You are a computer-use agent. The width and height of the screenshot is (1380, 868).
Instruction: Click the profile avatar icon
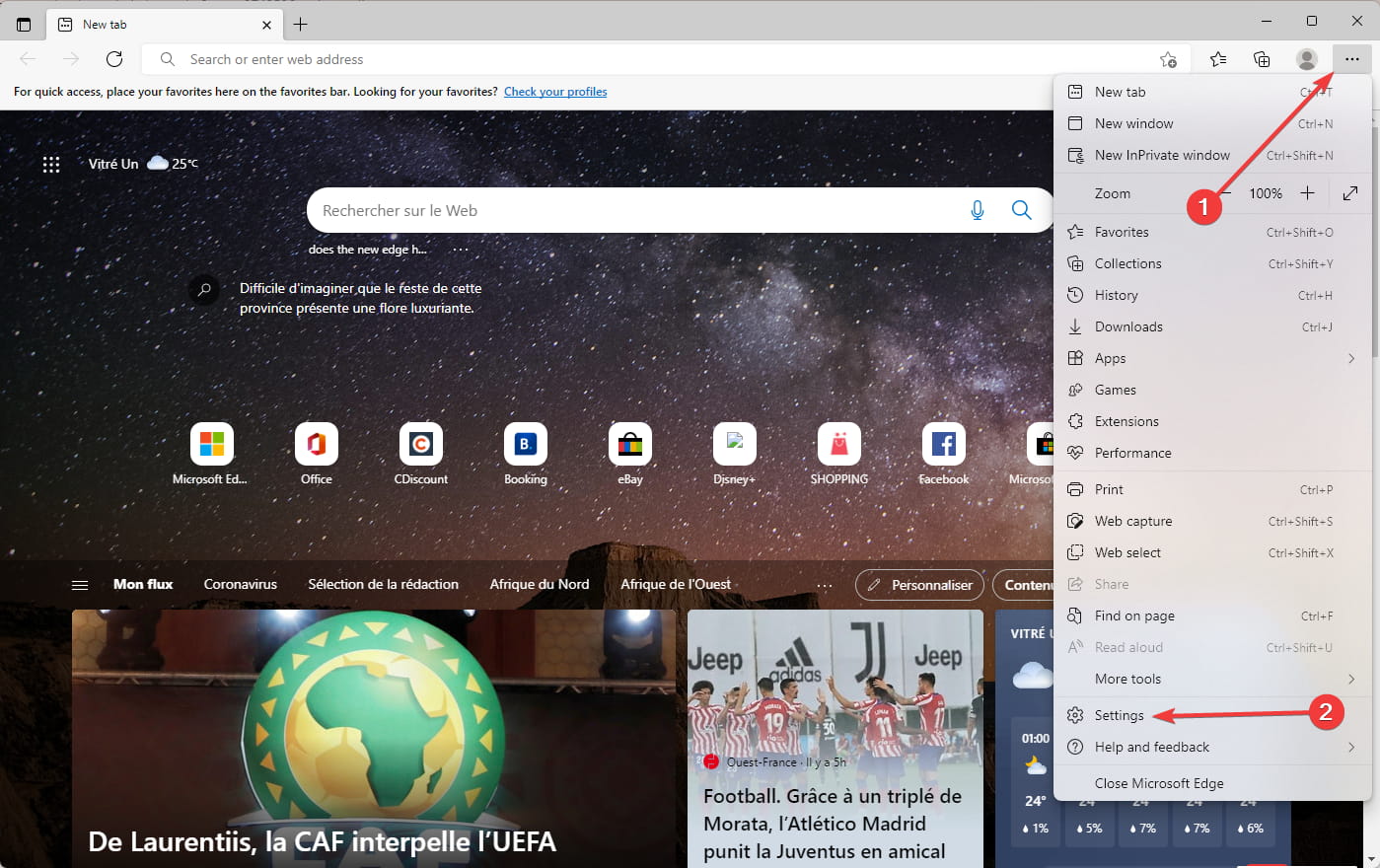click(x=1307, y=59)
